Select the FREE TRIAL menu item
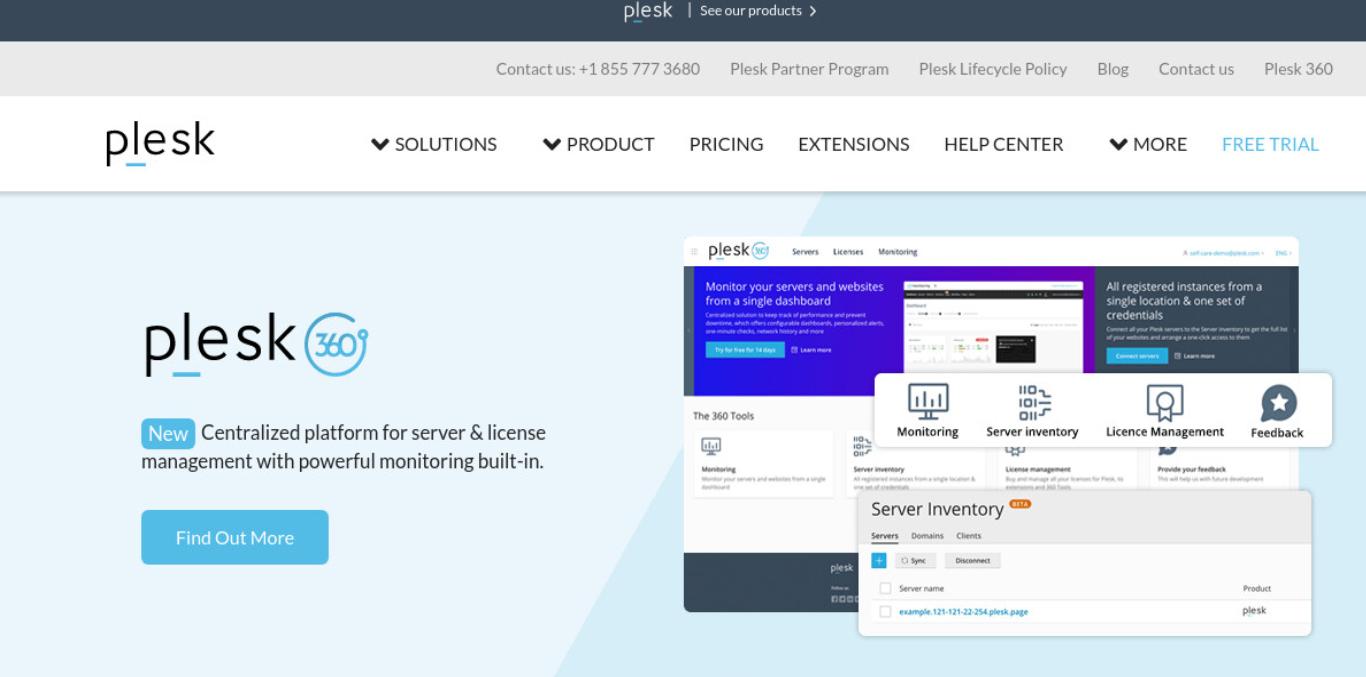Viewport: 1366px width, 677px height. point(1270,144)
